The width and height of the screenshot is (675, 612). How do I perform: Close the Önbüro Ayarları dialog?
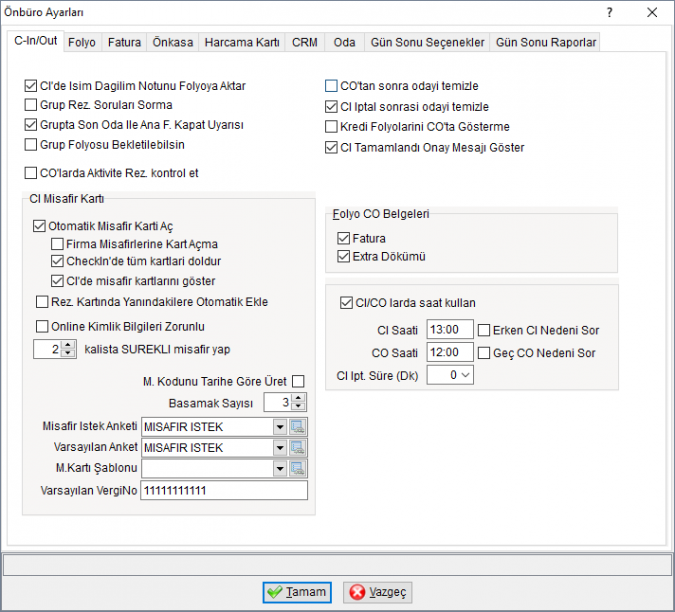click(652, 12)
